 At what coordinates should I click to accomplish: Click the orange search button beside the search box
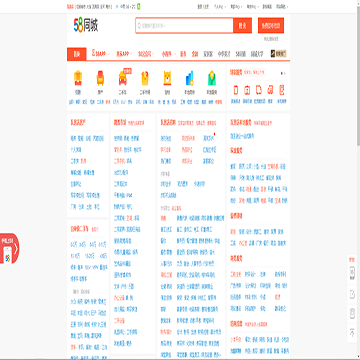point(242,26)
